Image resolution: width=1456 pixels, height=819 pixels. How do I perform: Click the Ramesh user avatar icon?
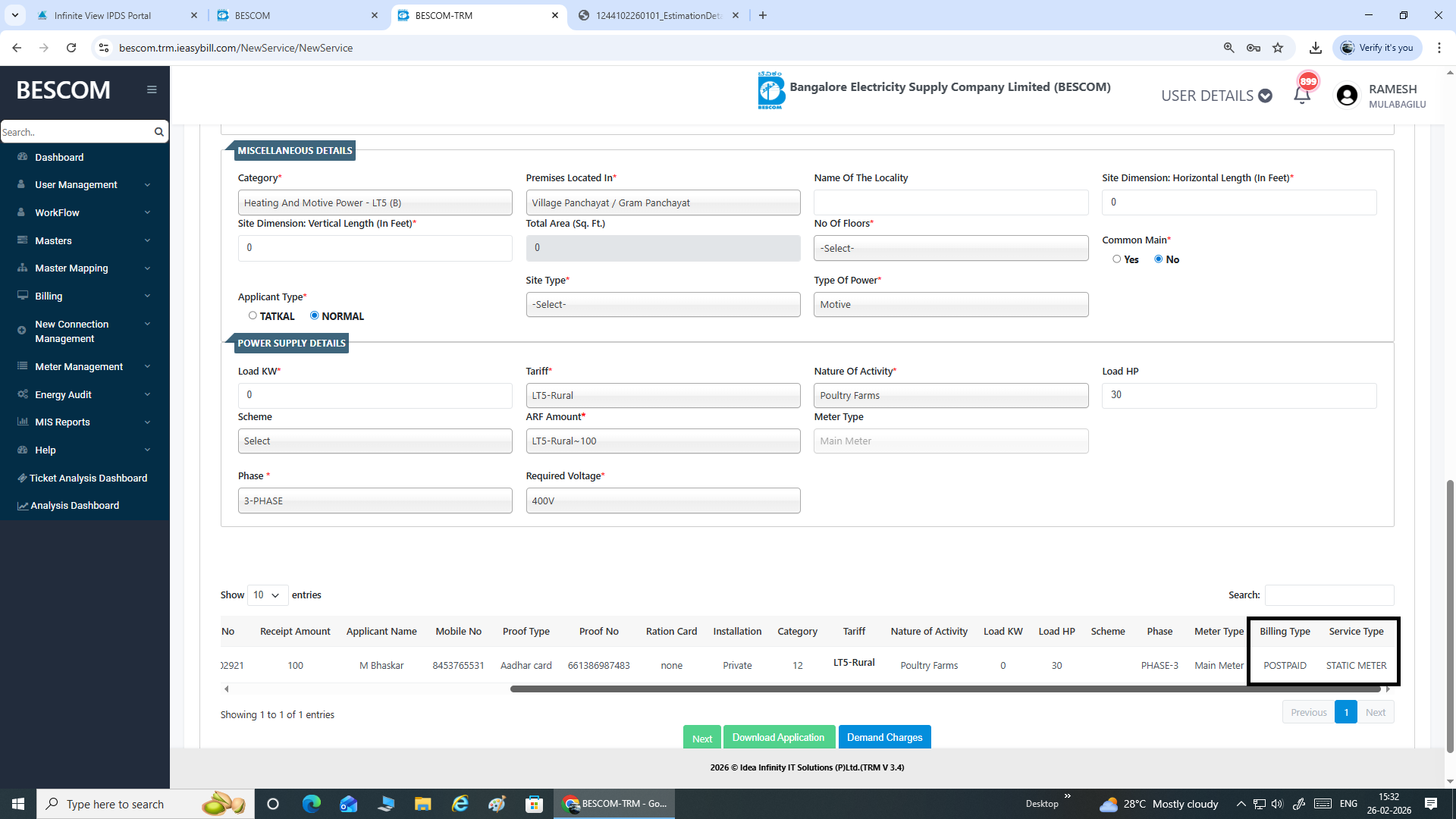click(1347, 96)
